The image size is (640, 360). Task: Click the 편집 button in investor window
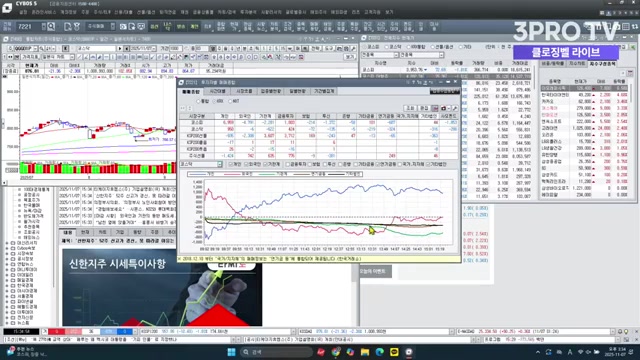tap(424, 108)
